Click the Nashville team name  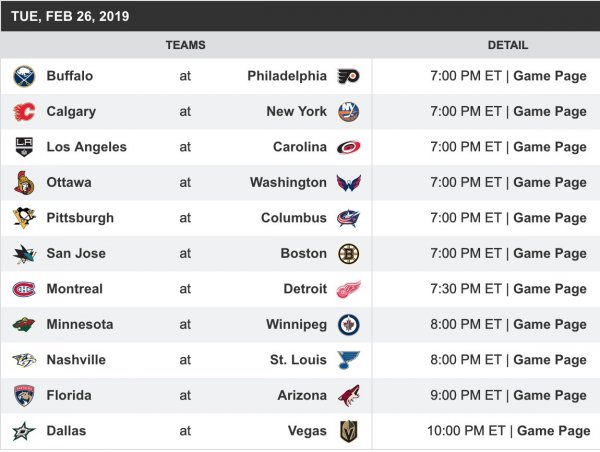point(75,360)
